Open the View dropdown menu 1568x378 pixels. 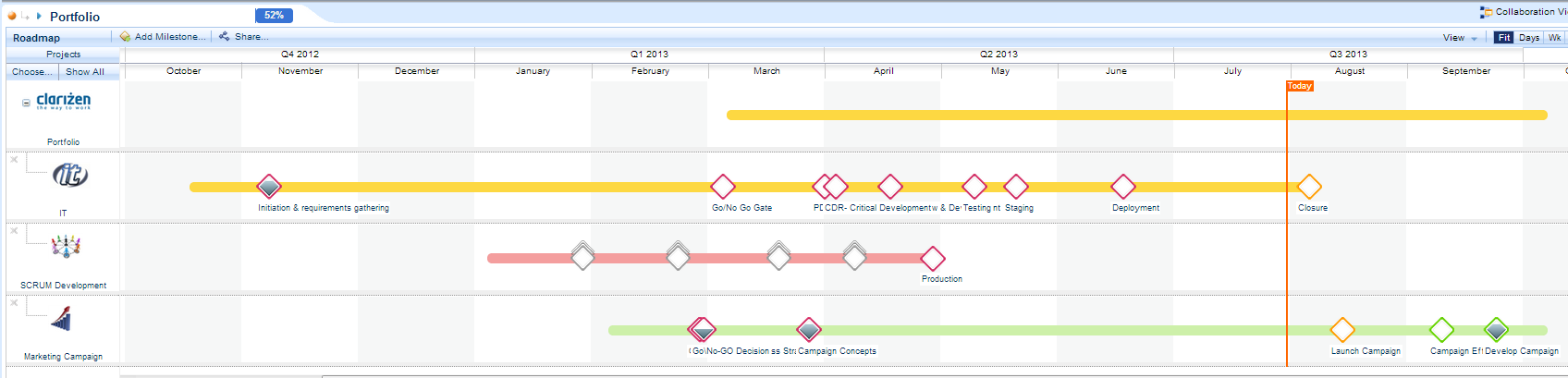[x=1460, y=38]
